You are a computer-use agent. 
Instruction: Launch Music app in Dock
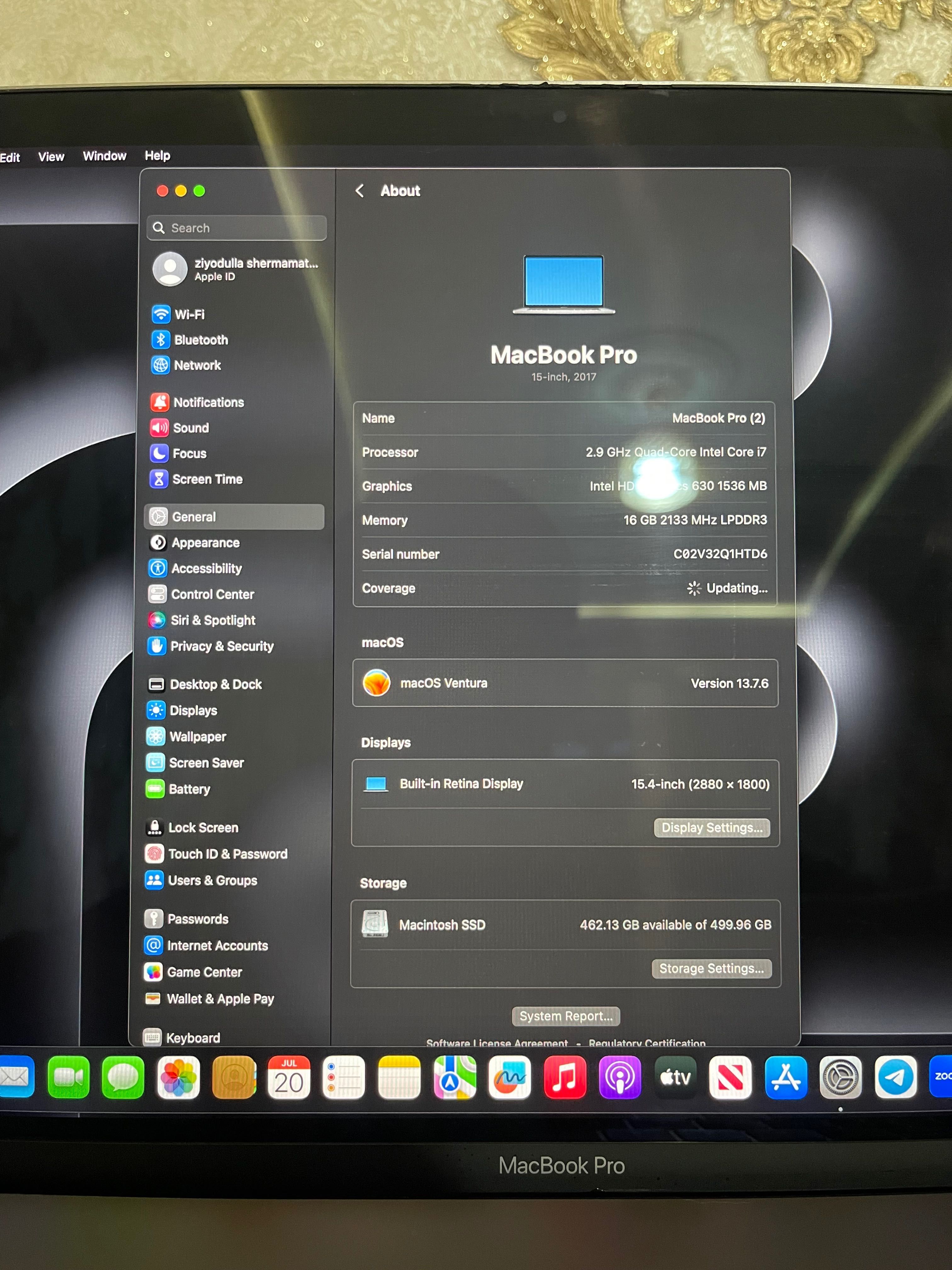pyautogui.click(x=565, y=1077)
